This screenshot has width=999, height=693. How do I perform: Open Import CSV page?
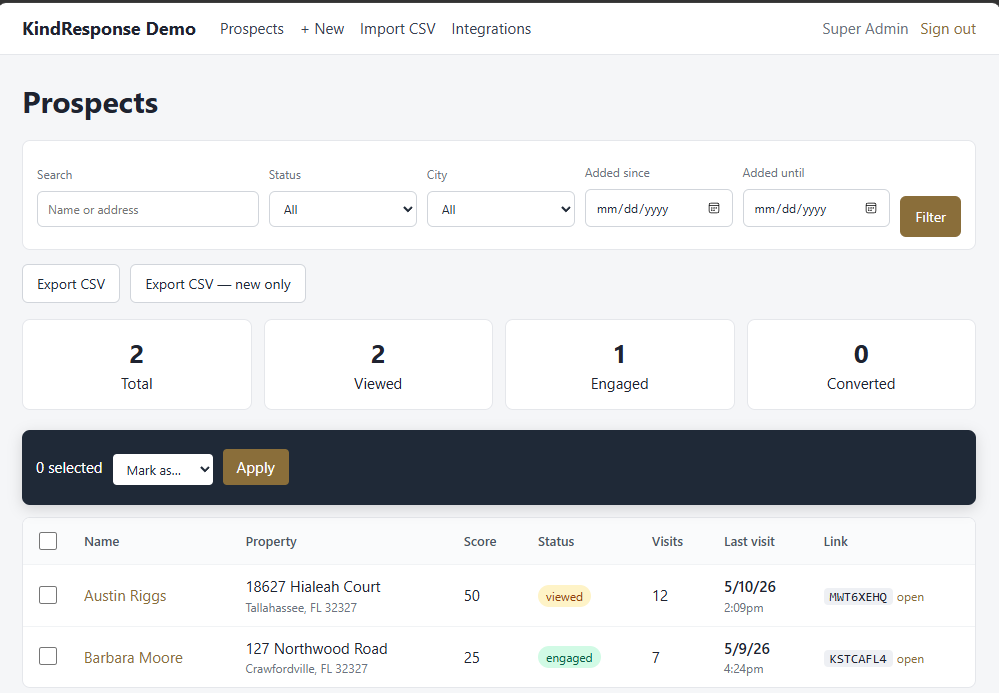tap(398, 29)
